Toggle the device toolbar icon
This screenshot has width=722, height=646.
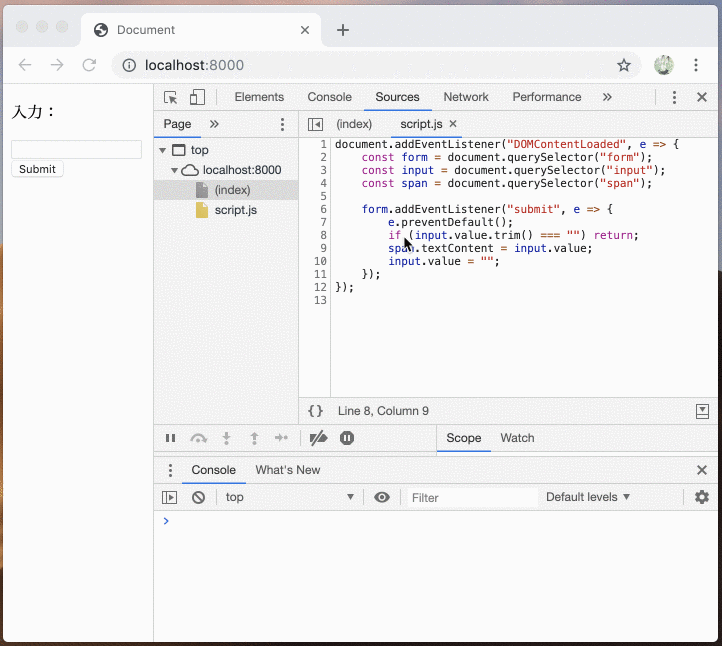(197, 97)
